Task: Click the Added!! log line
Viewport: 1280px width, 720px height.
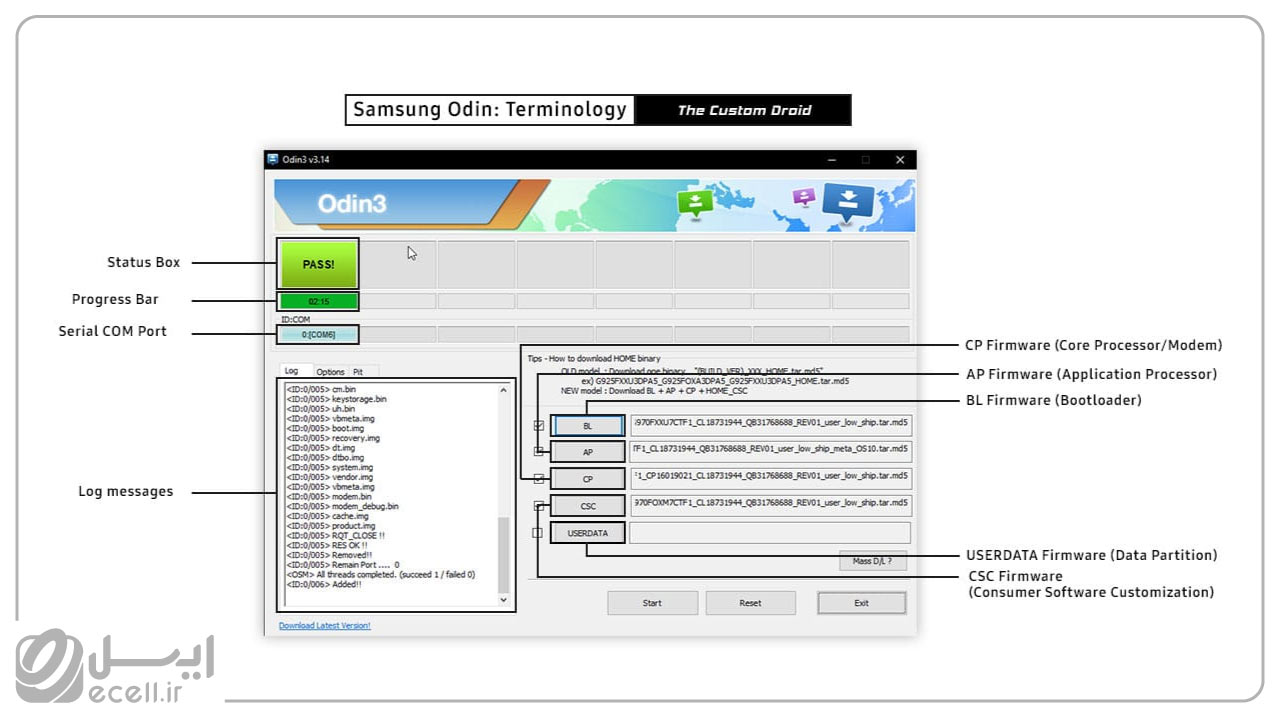Action: point(324,584)
